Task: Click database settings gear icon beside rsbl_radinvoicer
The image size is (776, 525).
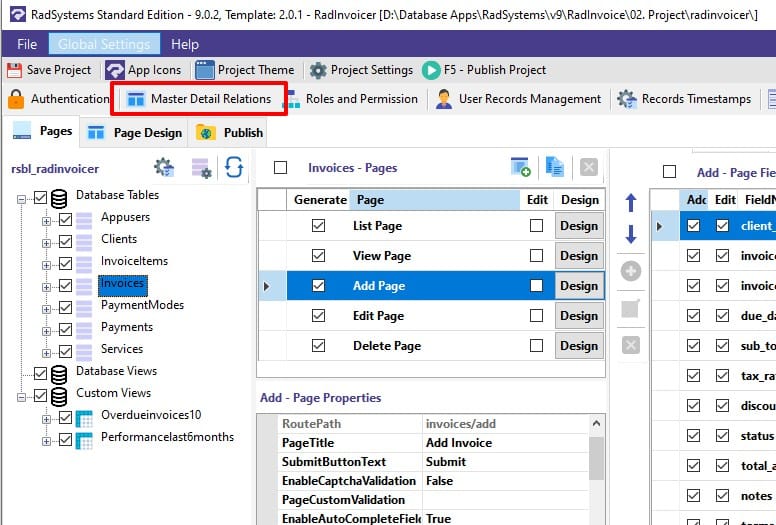Action: (164, 167)
